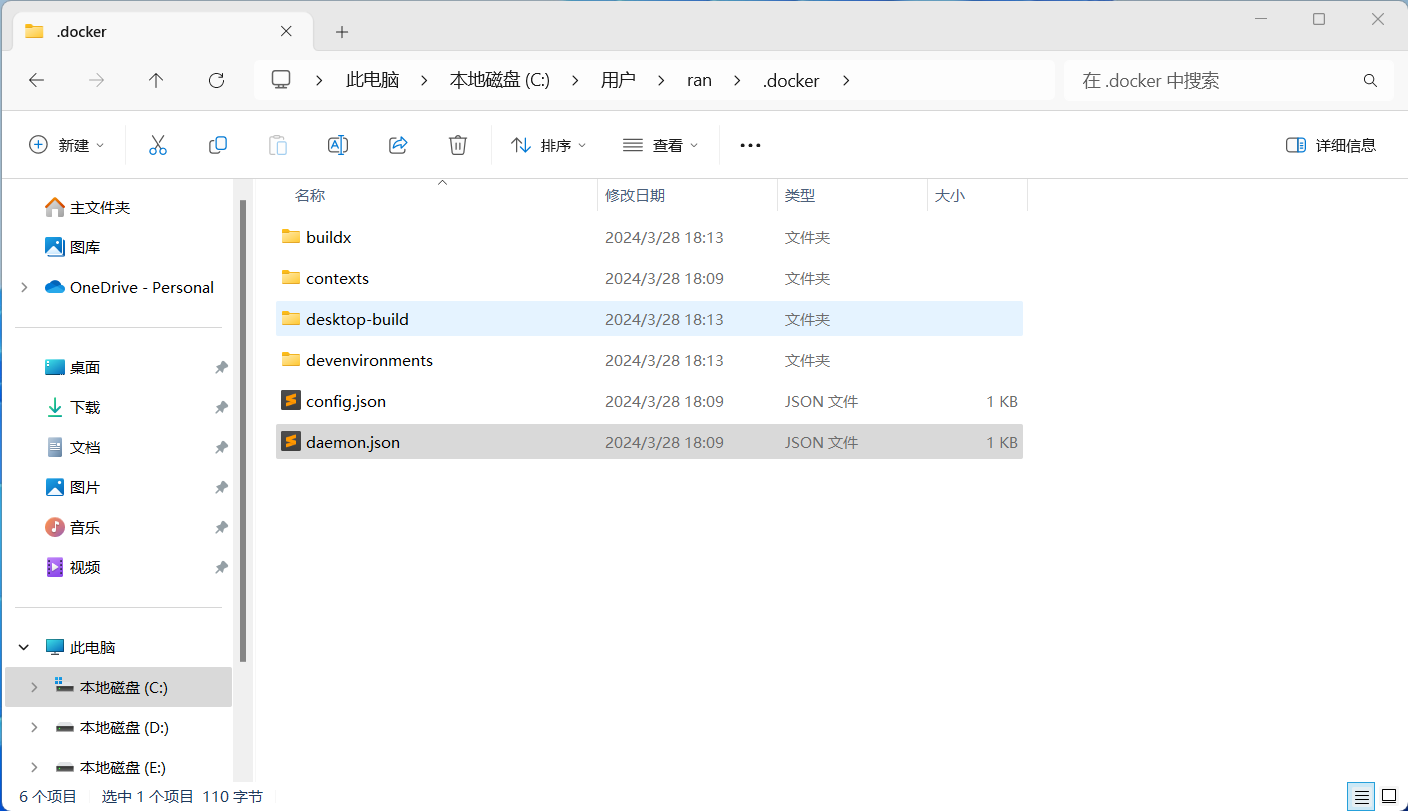This screenshot has height=811, width=1408.
Task: Open the three-dot more options menu
Action: [x=750, y=145]
